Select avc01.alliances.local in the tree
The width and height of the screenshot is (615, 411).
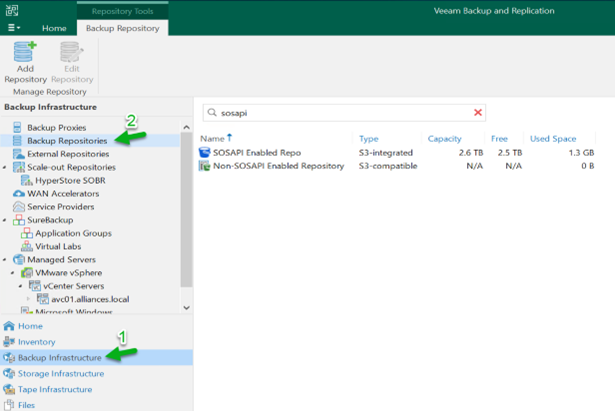pos(90,299)
